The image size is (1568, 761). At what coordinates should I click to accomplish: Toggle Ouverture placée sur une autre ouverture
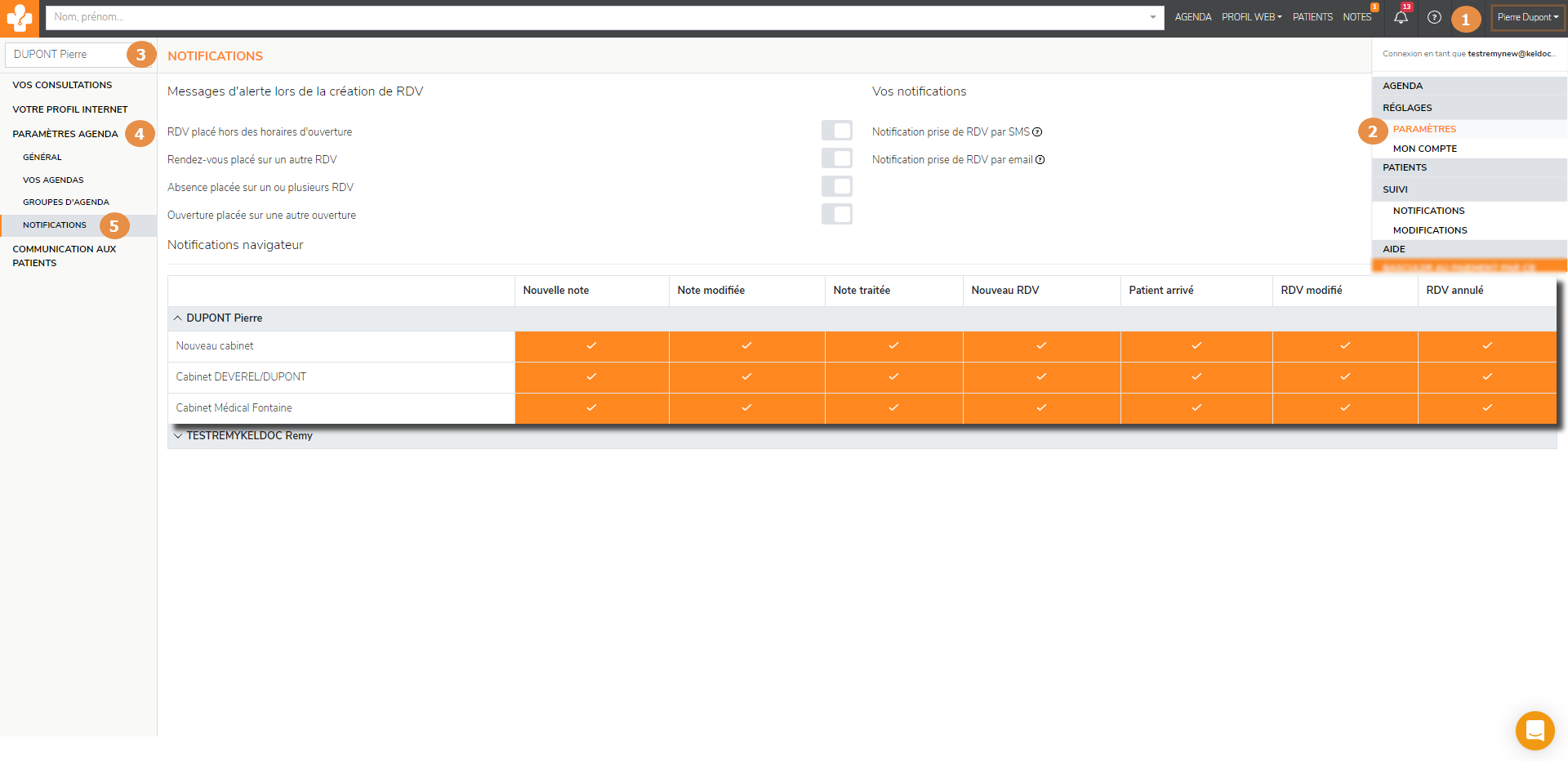coord(837,214)
